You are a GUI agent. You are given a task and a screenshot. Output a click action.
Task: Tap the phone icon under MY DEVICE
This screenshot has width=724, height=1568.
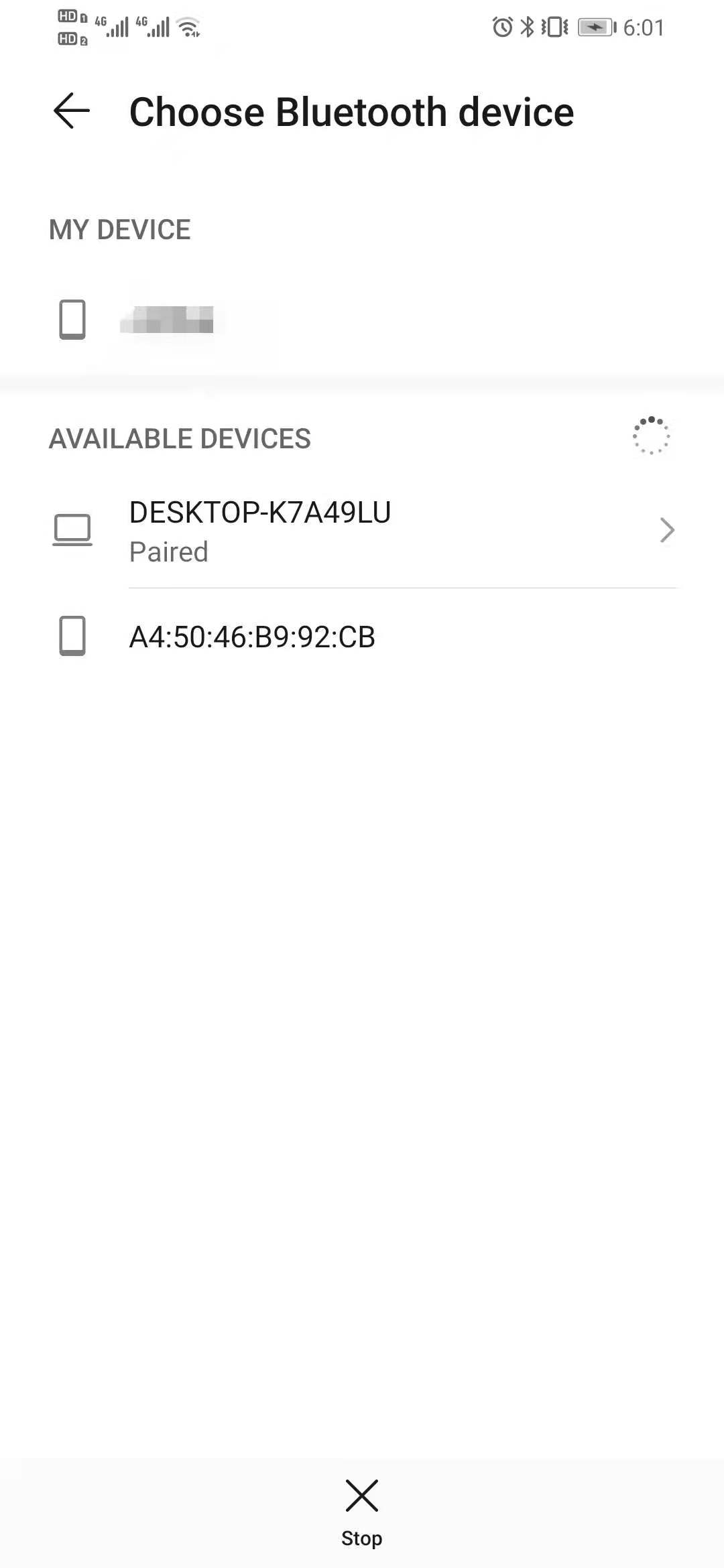[x=72, y=320]
